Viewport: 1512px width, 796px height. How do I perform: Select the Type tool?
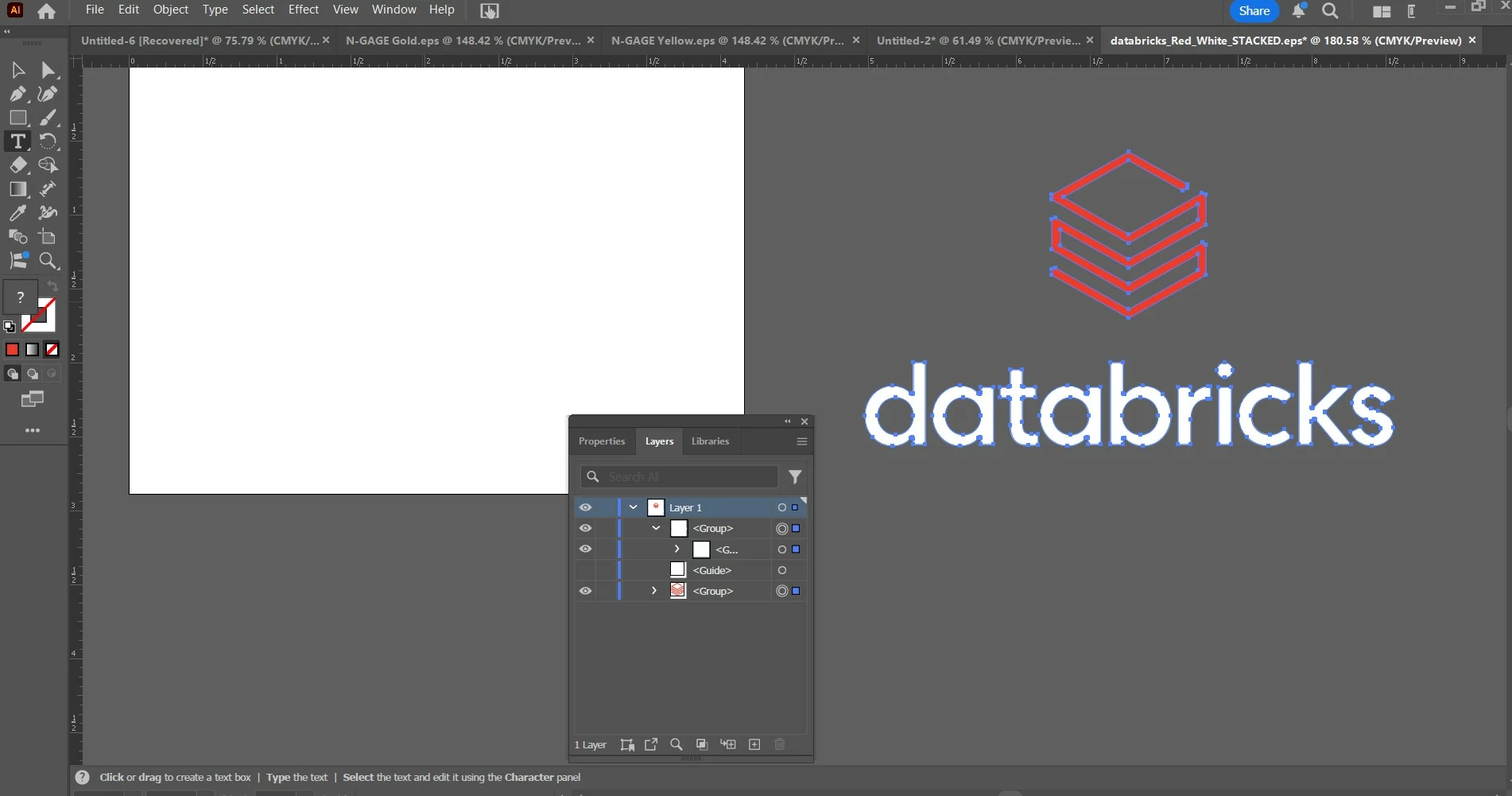point(17,142)
